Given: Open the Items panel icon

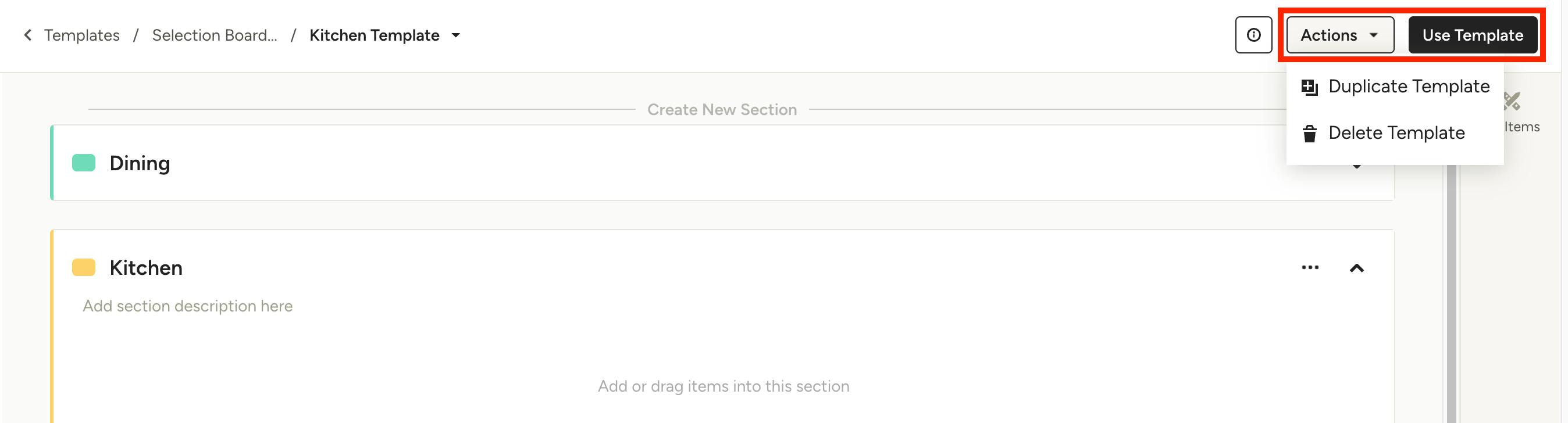Looking at the screenshot, I should tap(1511, 101).
